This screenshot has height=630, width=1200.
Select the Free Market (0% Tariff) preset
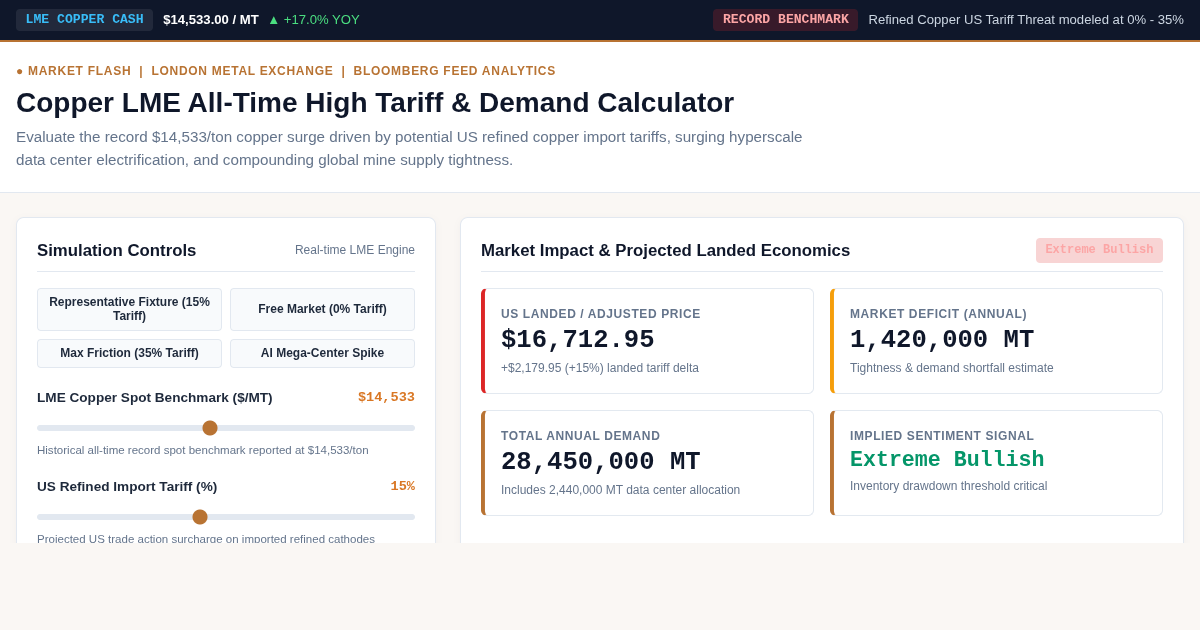coord(322,309)
